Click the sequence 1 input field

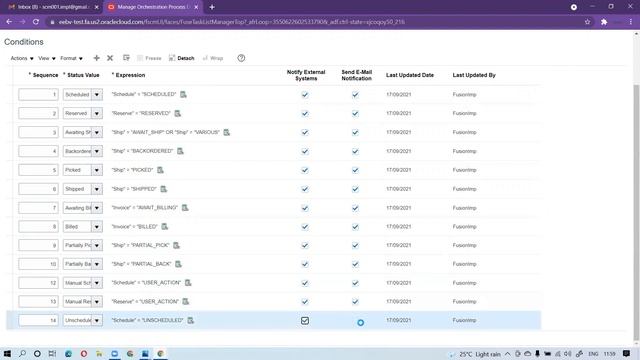38,95
